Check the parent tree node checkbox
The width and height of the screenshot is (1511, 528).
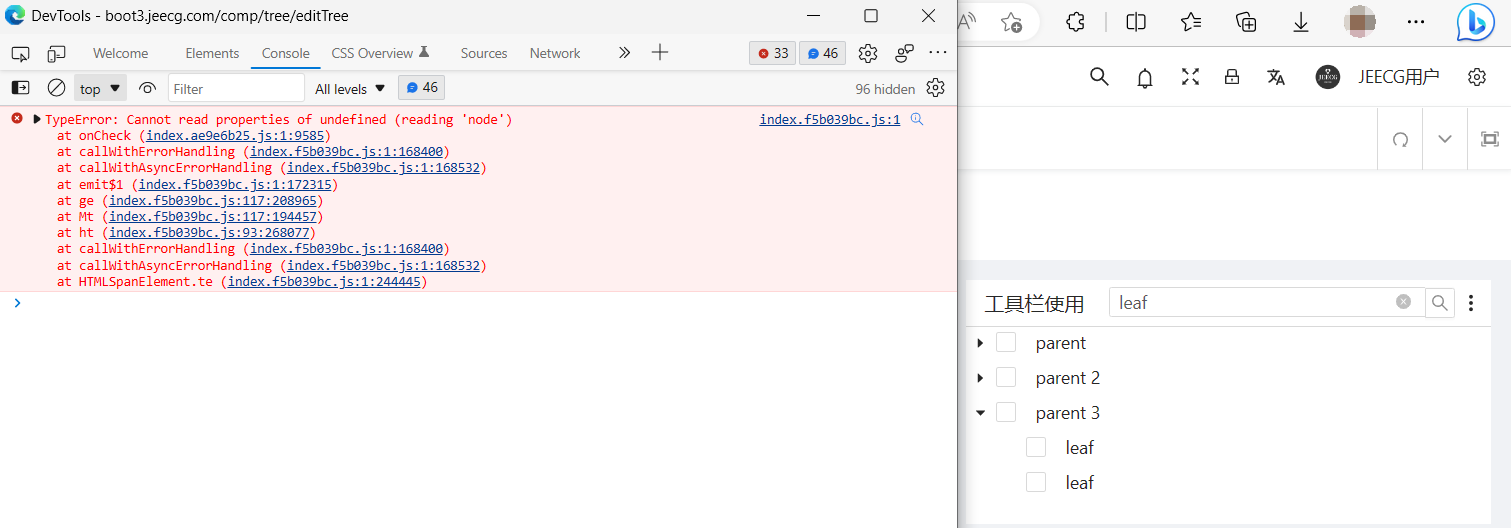1006,343
